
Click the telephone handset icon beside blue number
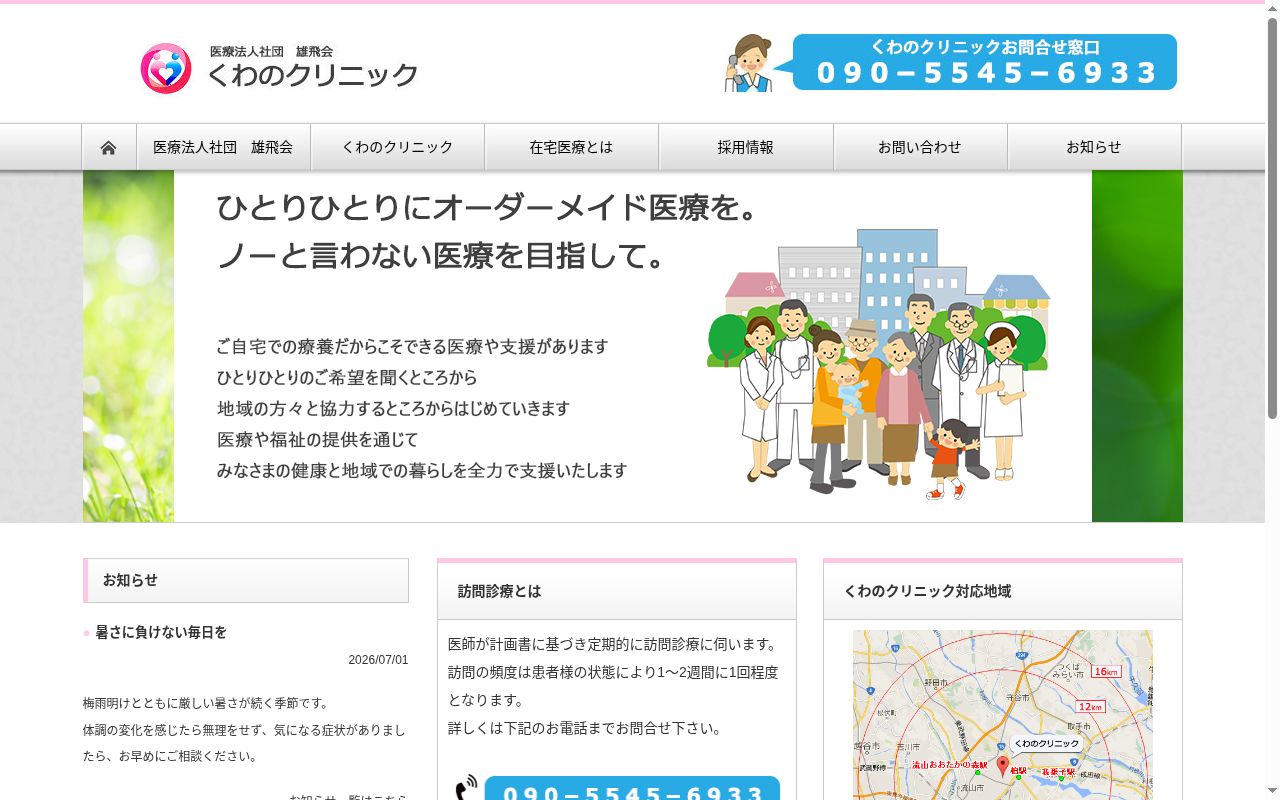466,787
